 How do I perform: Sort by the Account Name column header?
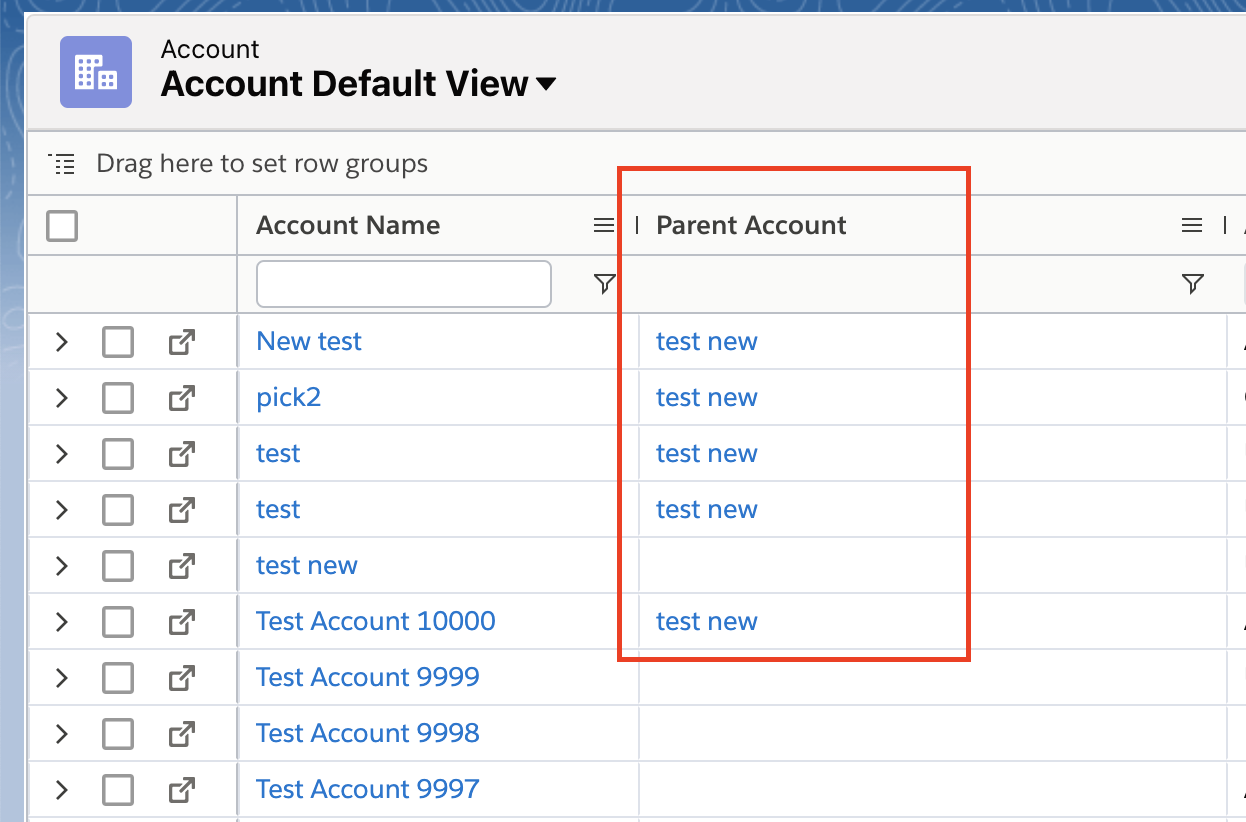coord(348,226)
